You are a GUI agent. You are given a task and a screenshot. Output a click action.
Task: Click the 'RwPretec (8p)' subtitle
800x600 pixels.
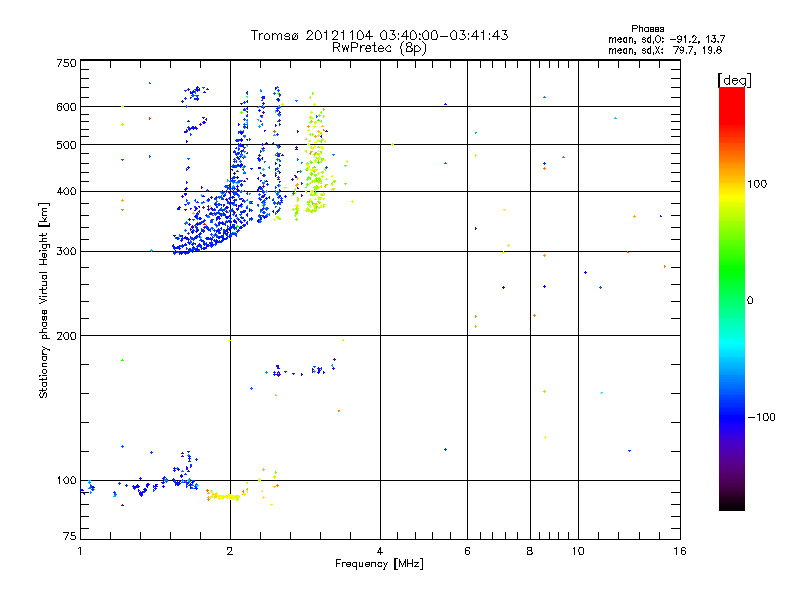379,48
